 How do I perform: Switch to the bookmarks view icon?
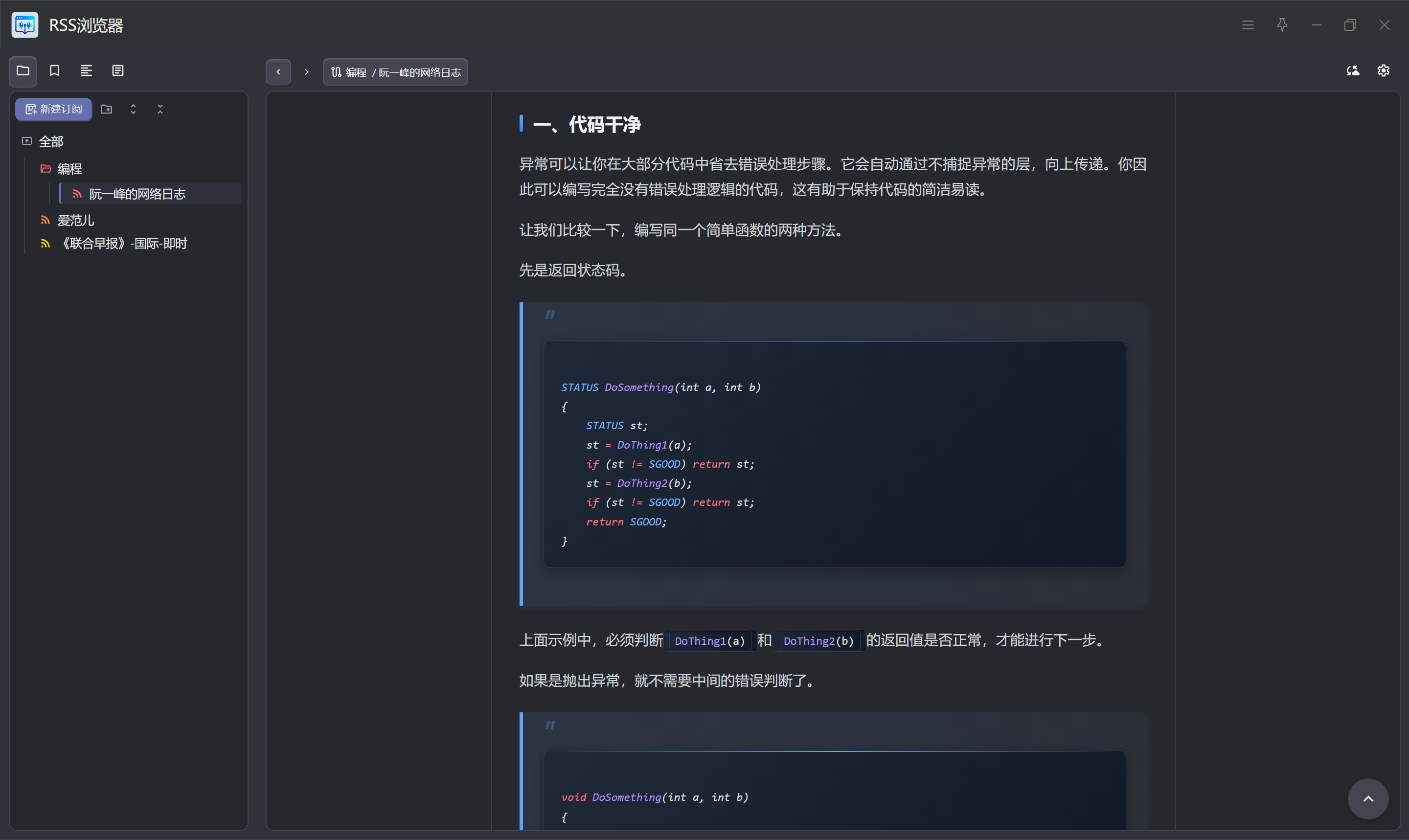pyautogui.click(x=54, y=71)
